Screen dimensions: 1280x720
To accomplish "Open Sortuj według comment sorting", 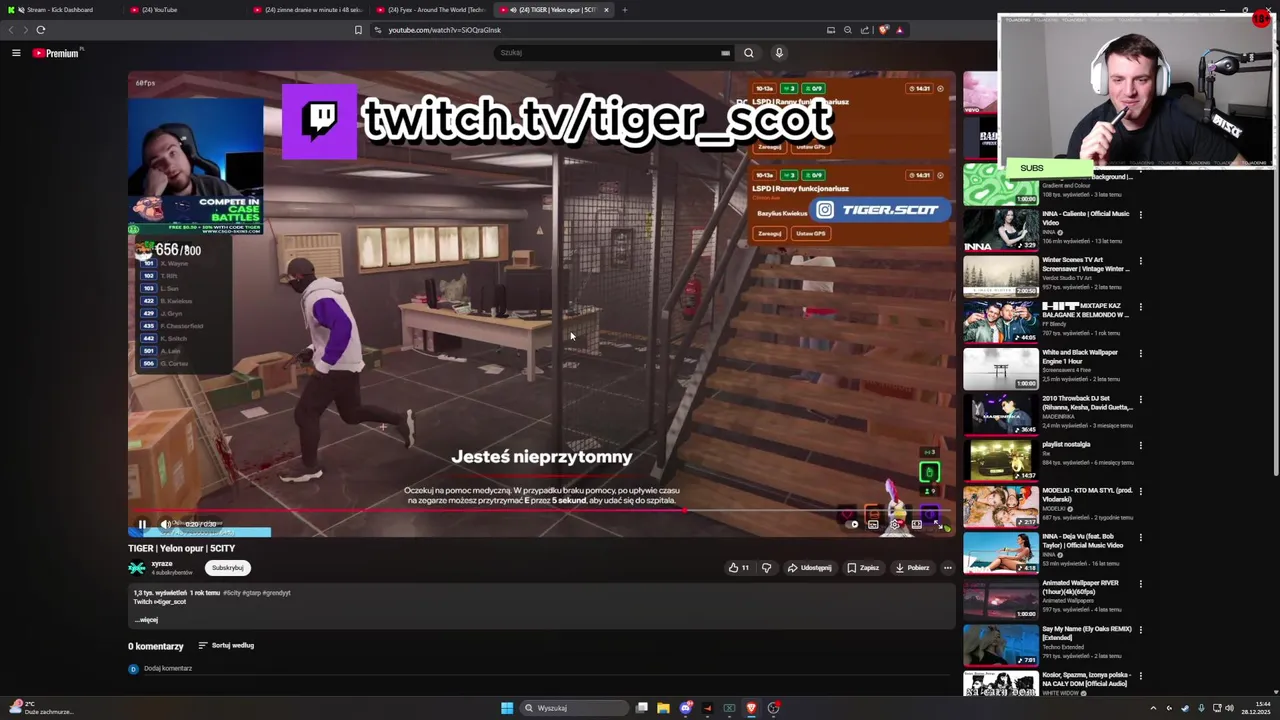I will pyautogui.click(x=226, y=646).
